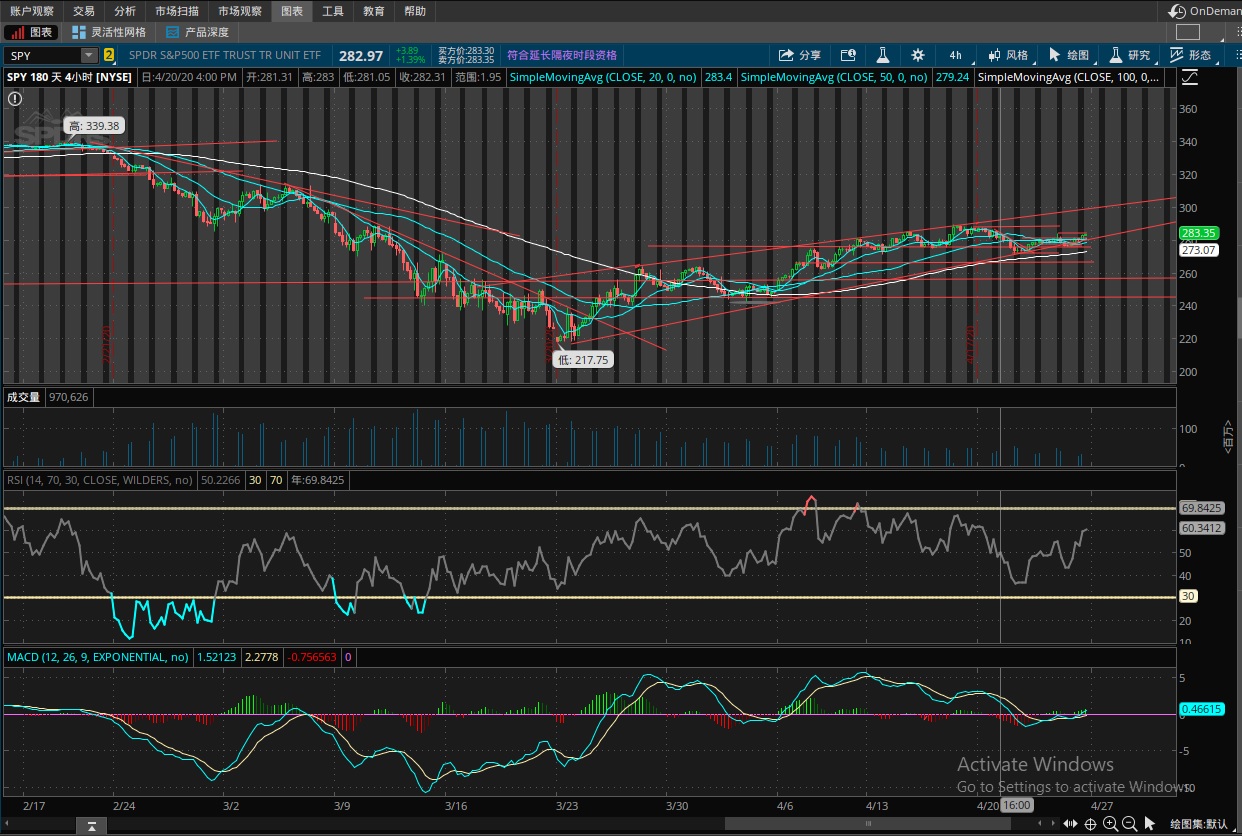Screen dimensions: 1242x836
Task: Click the crosshair pan icon
Action: click(x=1091, y=825)
